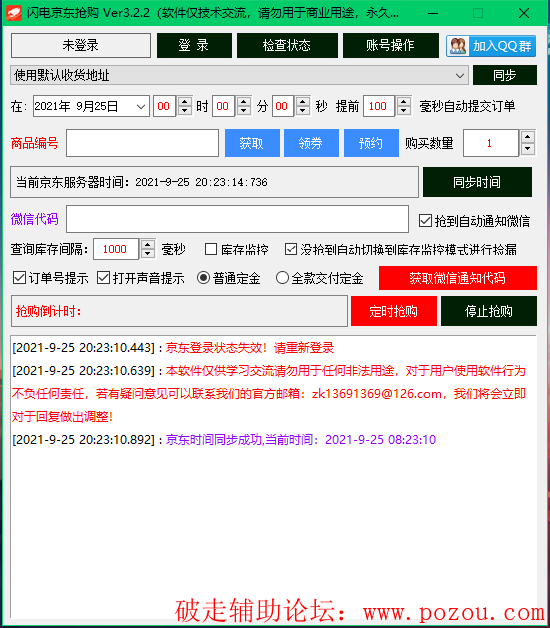Toggle the 抢到自动通知微信 checkbox
Viewport: 550px width, 628px height.
pyautogui.click(x=425, y=221)
